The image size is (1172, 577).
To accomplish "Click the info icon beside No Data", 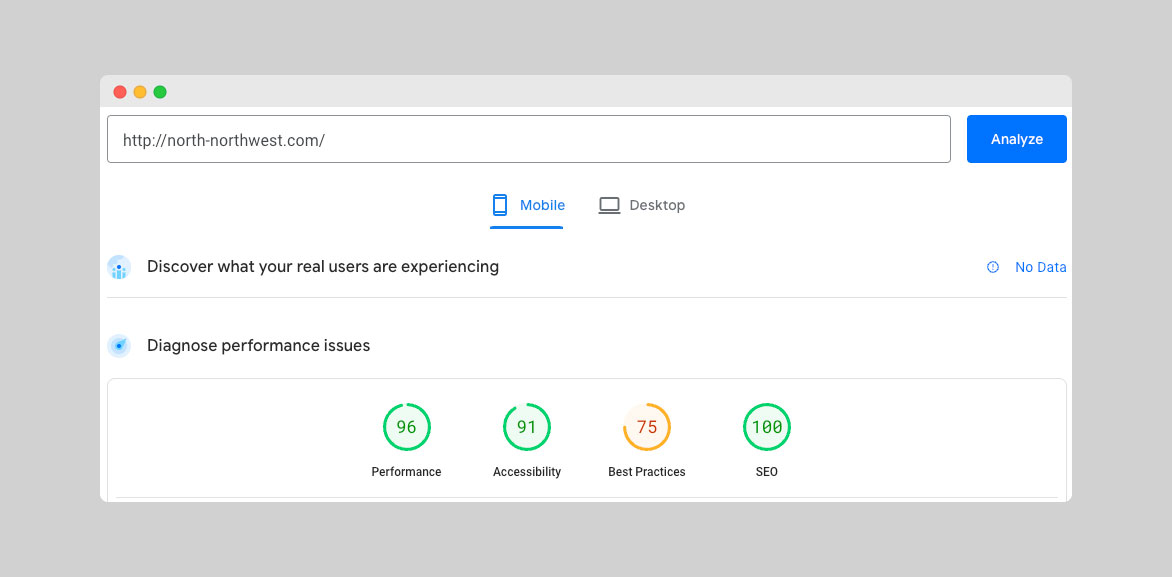I will coord(993,267).
